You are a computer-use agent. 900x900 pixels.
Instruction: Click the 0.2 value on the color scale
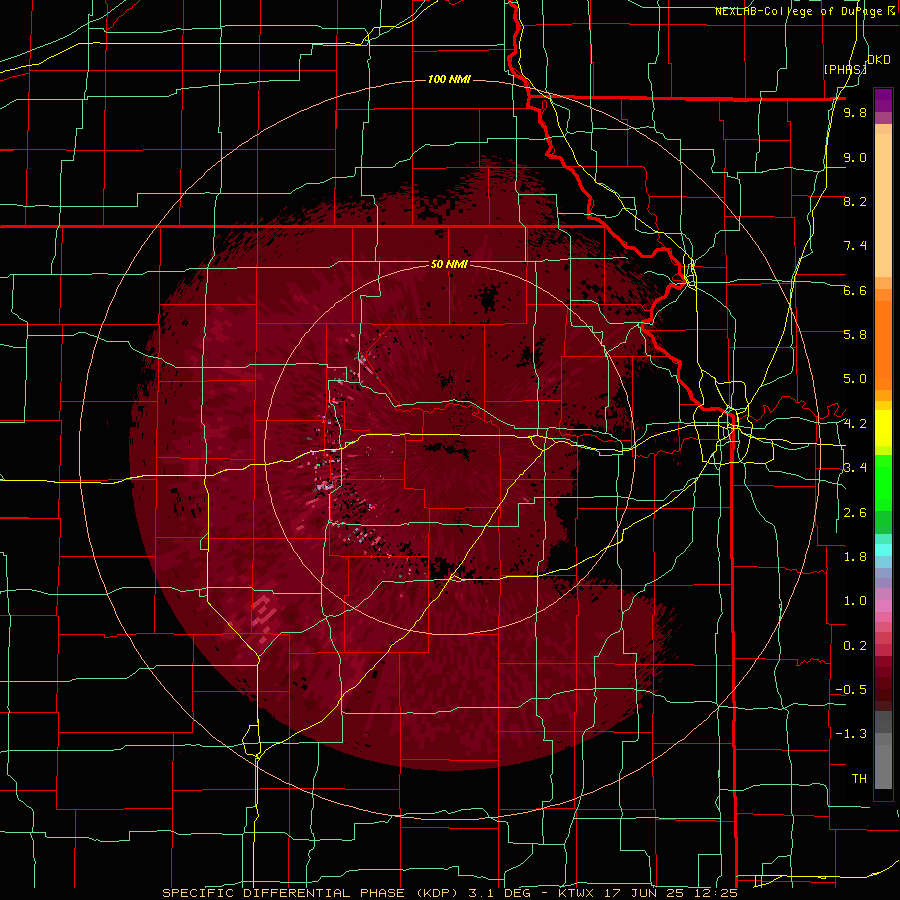pyautogui.click(x=855, y=646)
